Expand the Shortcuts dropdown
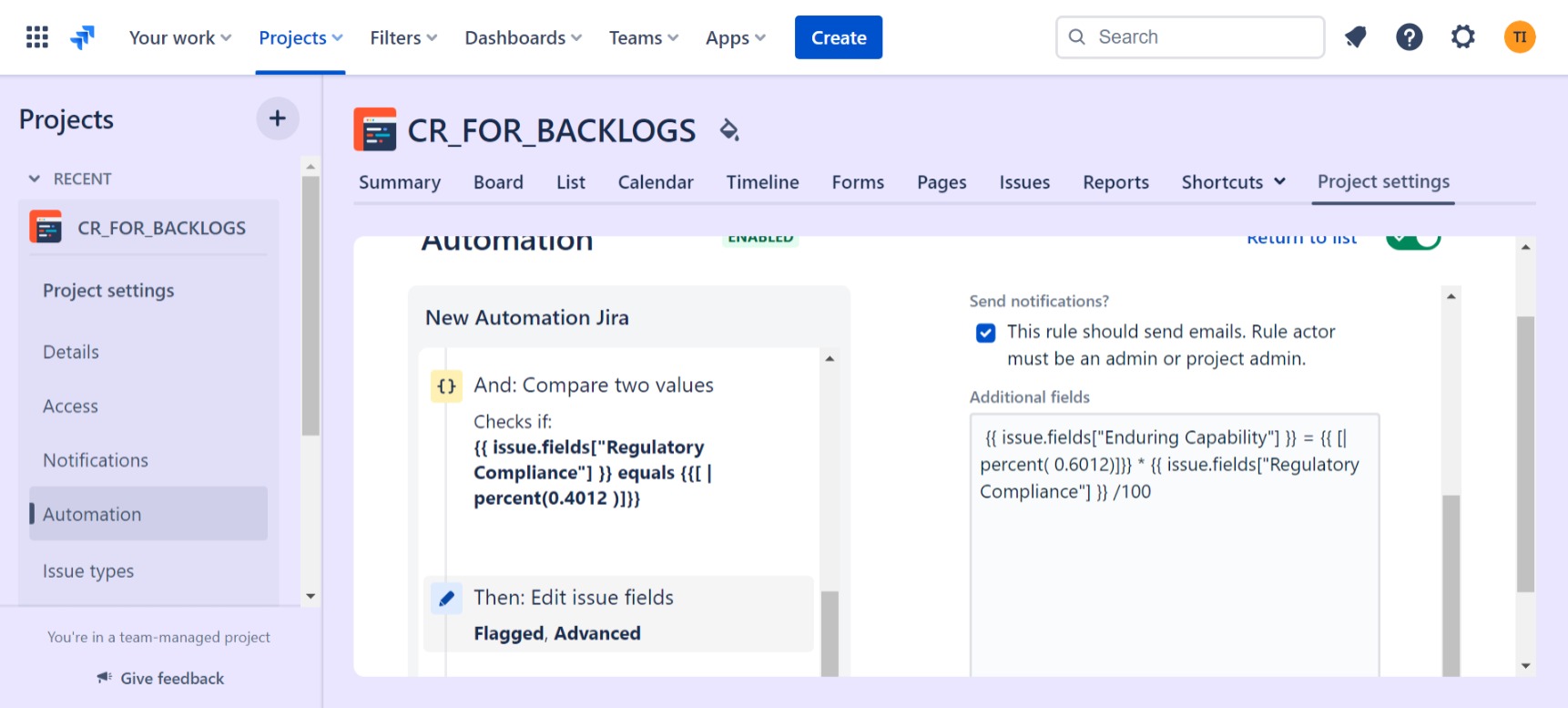This screenshot has height=708, width=1568. [x=1234, y=182]
